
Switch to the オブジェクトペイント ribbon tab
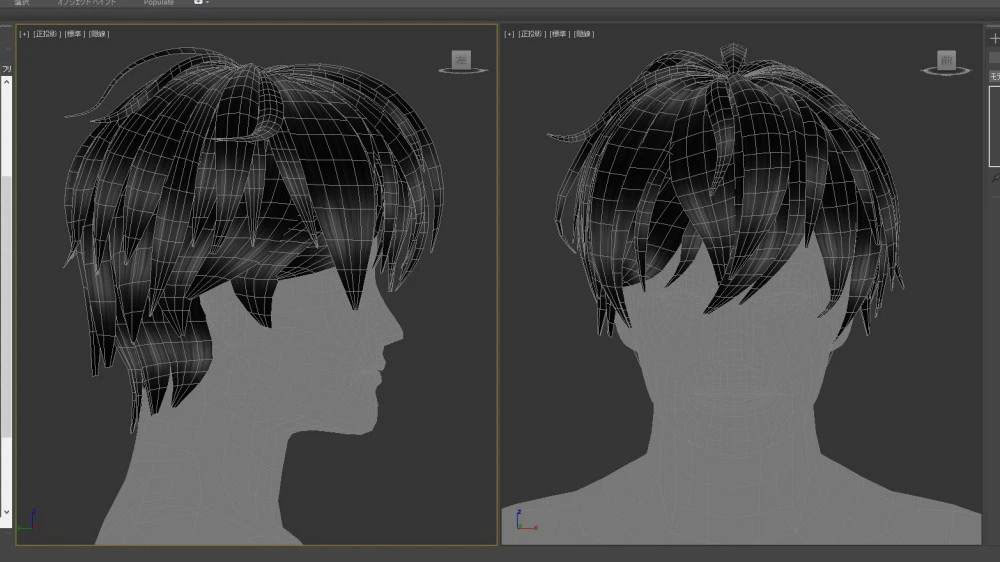tap(87, 3)
